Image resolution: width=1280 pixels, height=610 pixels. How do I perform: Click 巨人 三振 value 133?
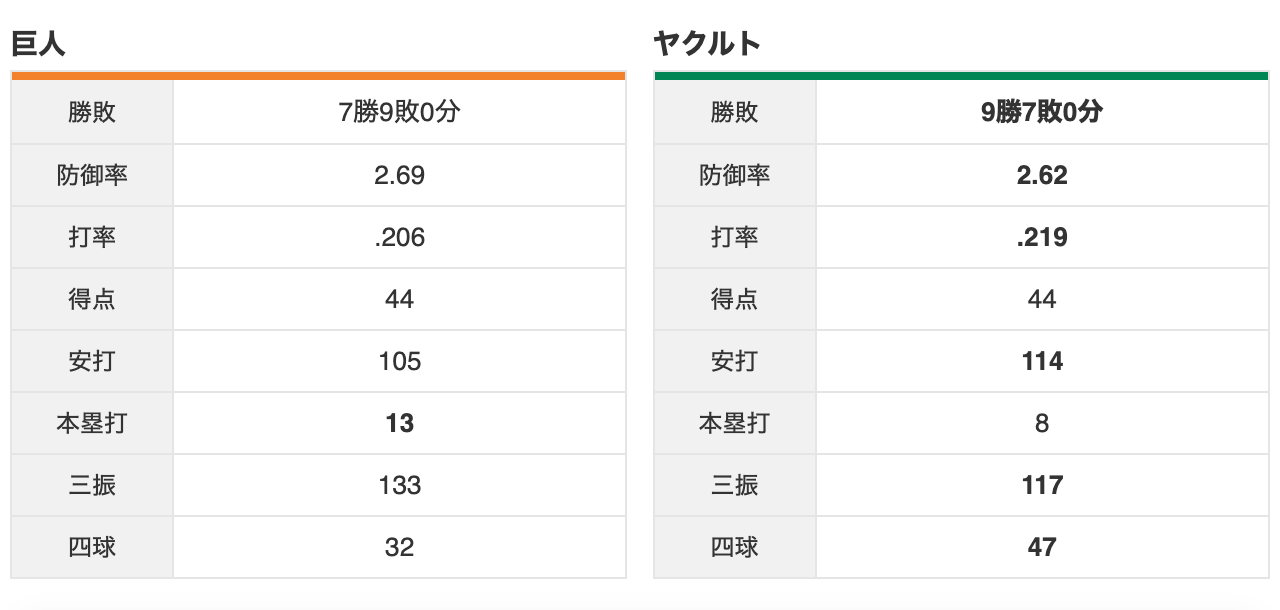(399, 486)
